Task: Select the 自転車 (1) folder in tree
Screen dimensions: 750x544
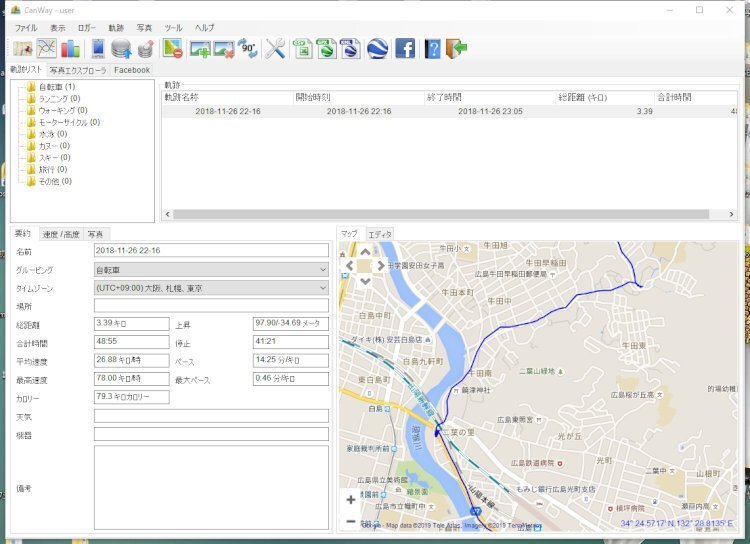Action: [x=57, y=87]
